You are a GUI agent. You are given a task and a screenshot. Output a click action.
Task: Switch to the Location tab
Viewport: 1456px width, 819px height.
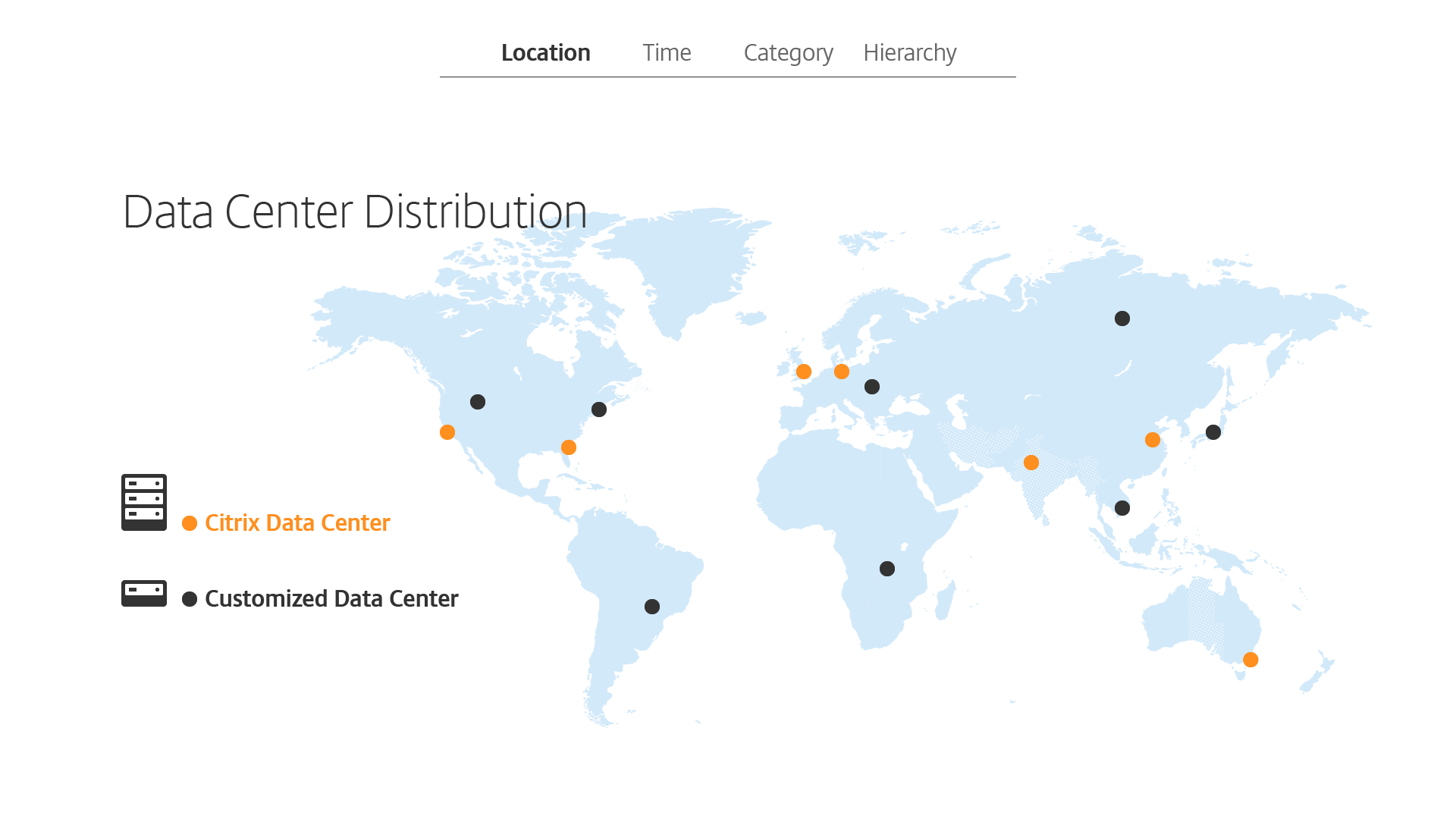pos(545,53)
